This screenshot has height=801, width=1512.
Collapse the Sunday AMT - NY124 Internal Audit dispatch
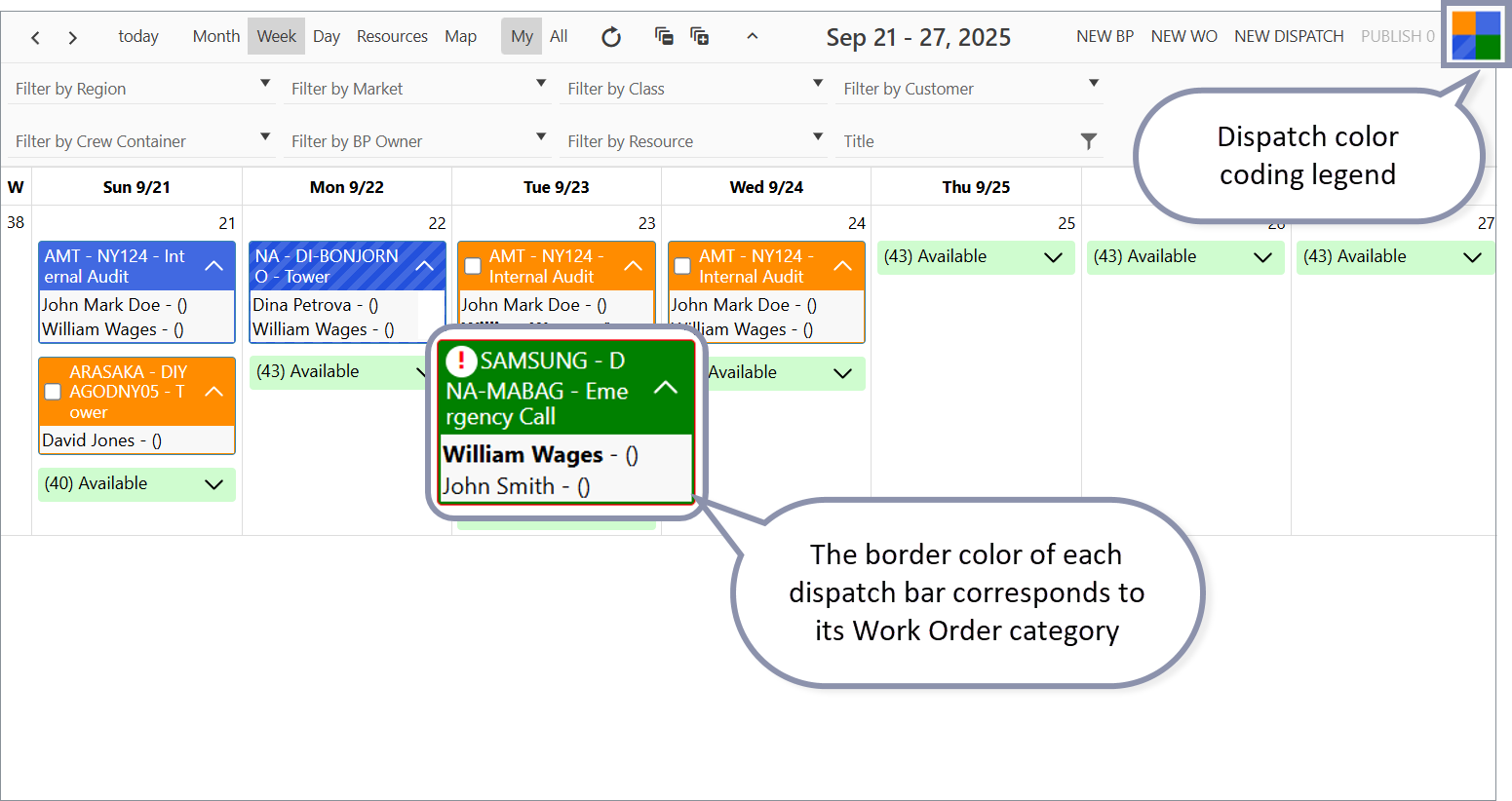tap(214, 266)
